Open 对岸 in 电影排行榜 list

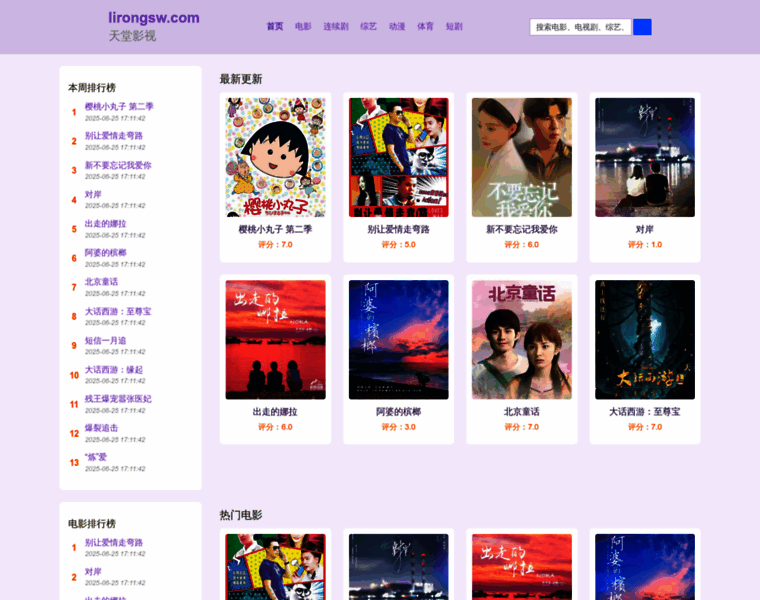[93, 571]
